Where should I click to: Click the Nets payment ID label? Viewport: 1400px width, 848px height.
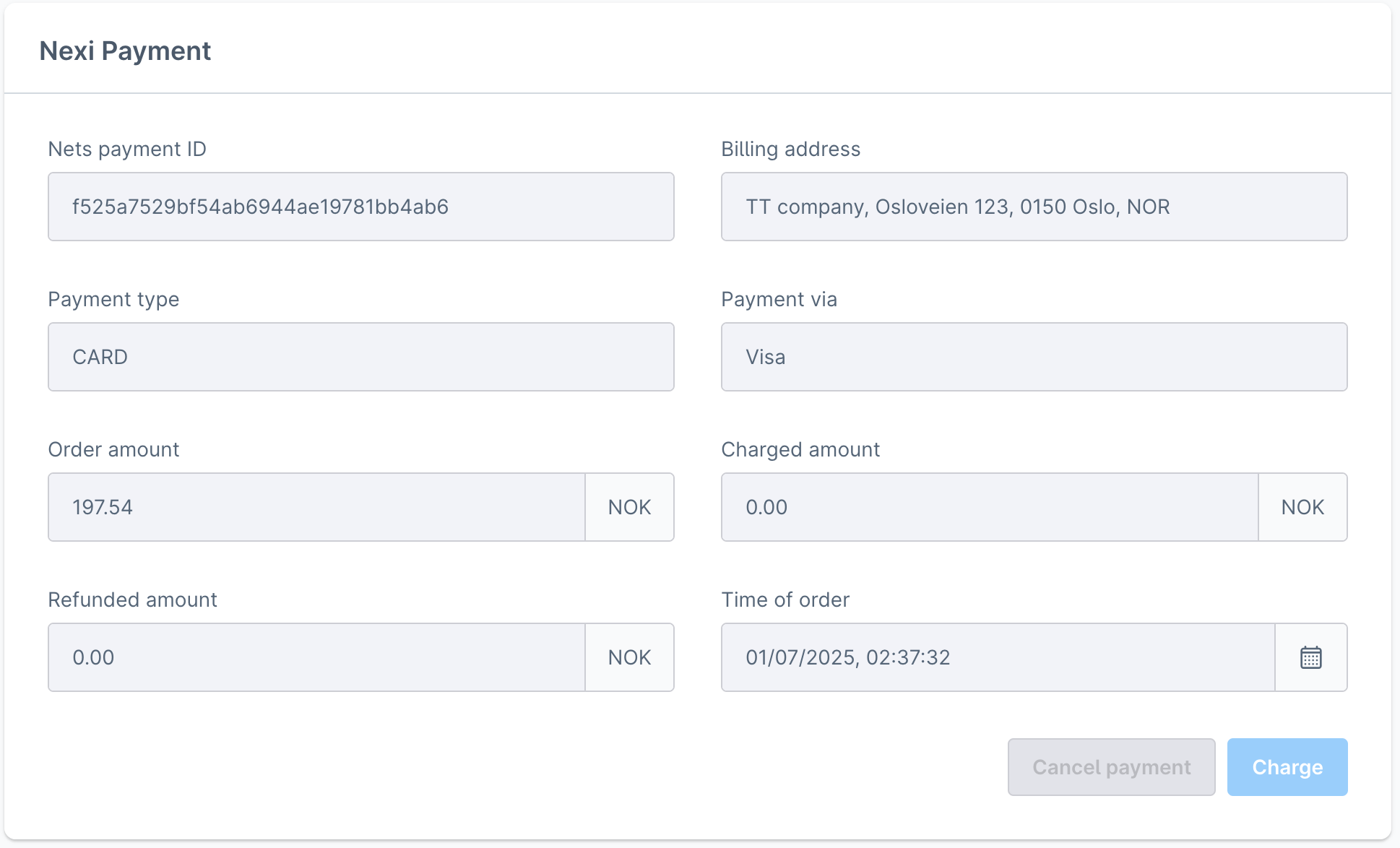coord(127,149)
